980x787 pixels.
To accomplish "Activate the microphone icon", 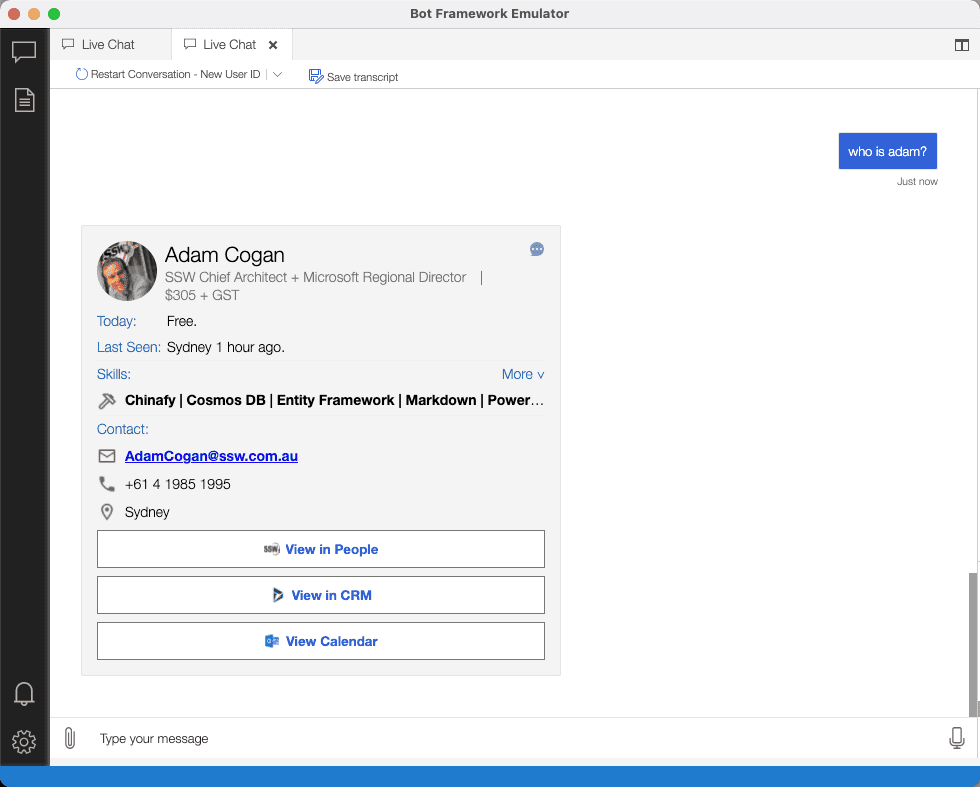I will 956,738.
